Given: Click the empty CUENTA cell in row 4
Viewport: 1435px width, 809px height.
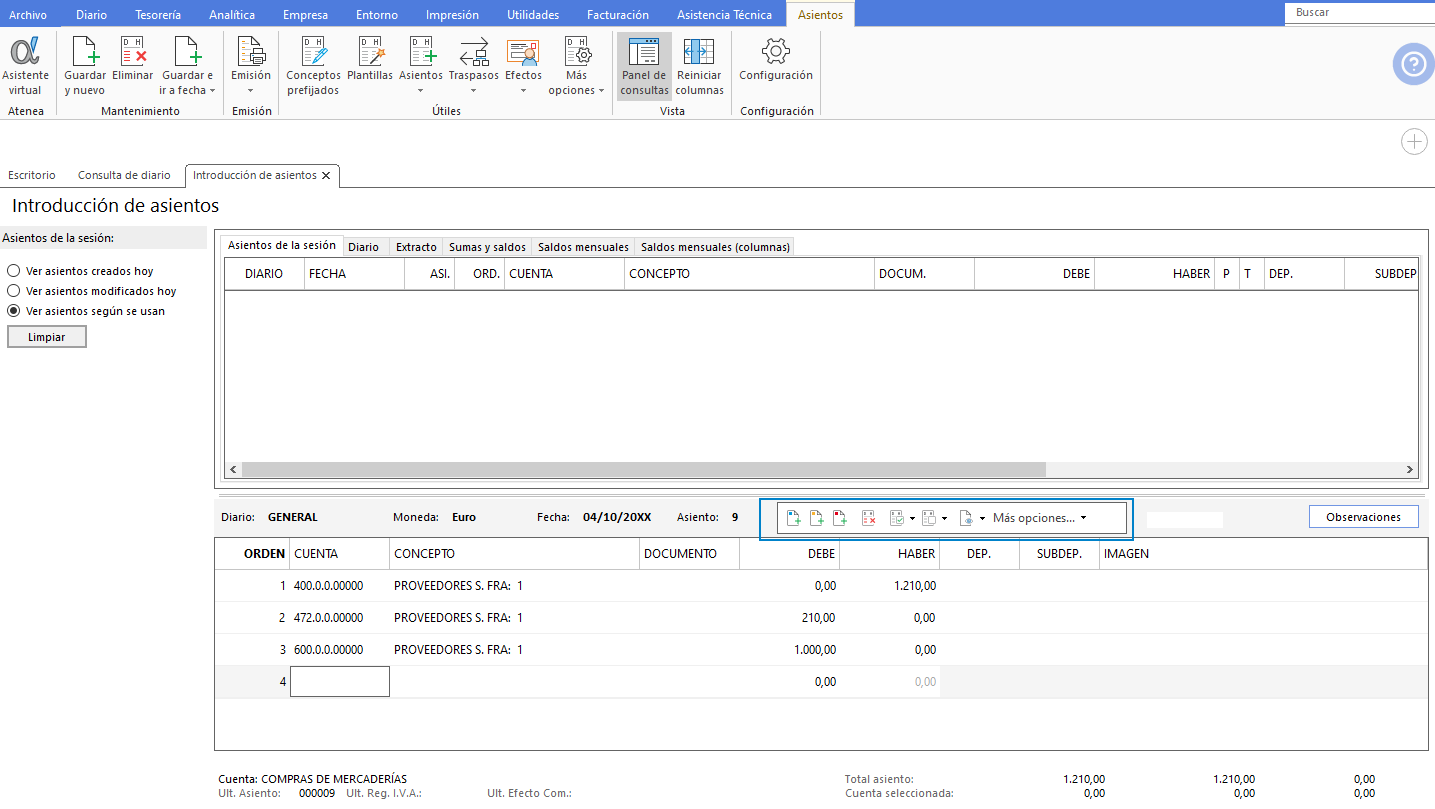Looking at the screenshot, I should pyautogui.click(x=340, y=682).
